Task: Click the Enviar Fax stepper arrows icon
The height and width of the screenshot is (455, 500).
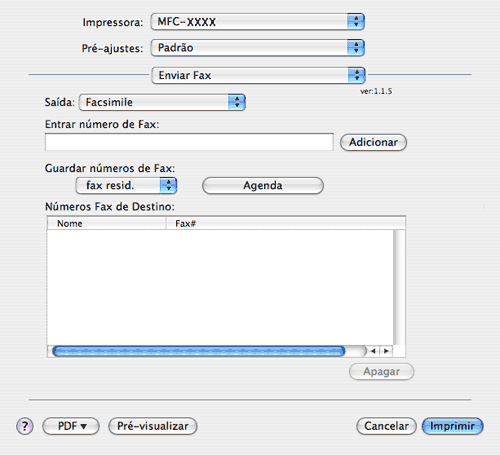Action: coord(357,75)
